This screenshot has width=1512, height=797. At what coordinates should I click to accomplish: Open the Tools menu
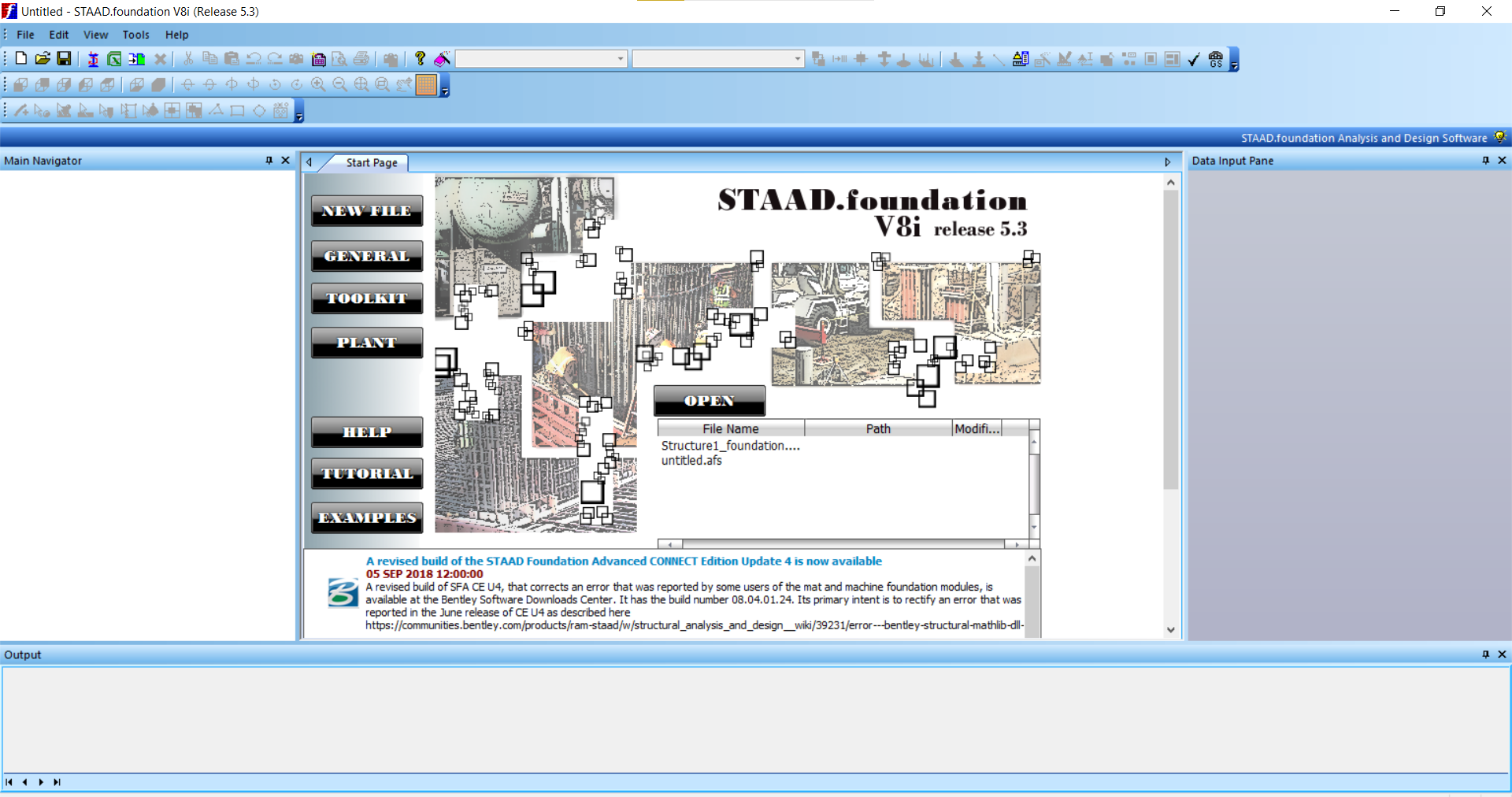pos(135,35)
